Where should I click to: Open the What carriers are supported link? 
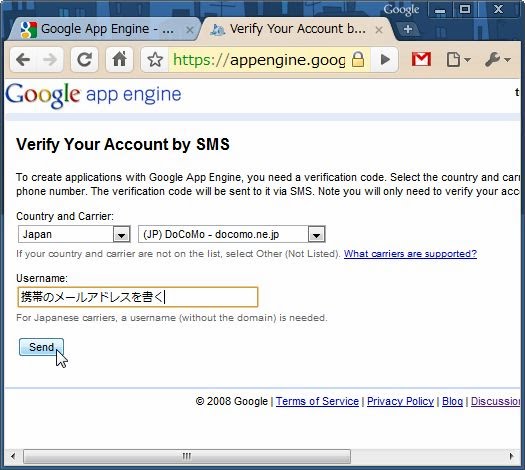(410, 254)
